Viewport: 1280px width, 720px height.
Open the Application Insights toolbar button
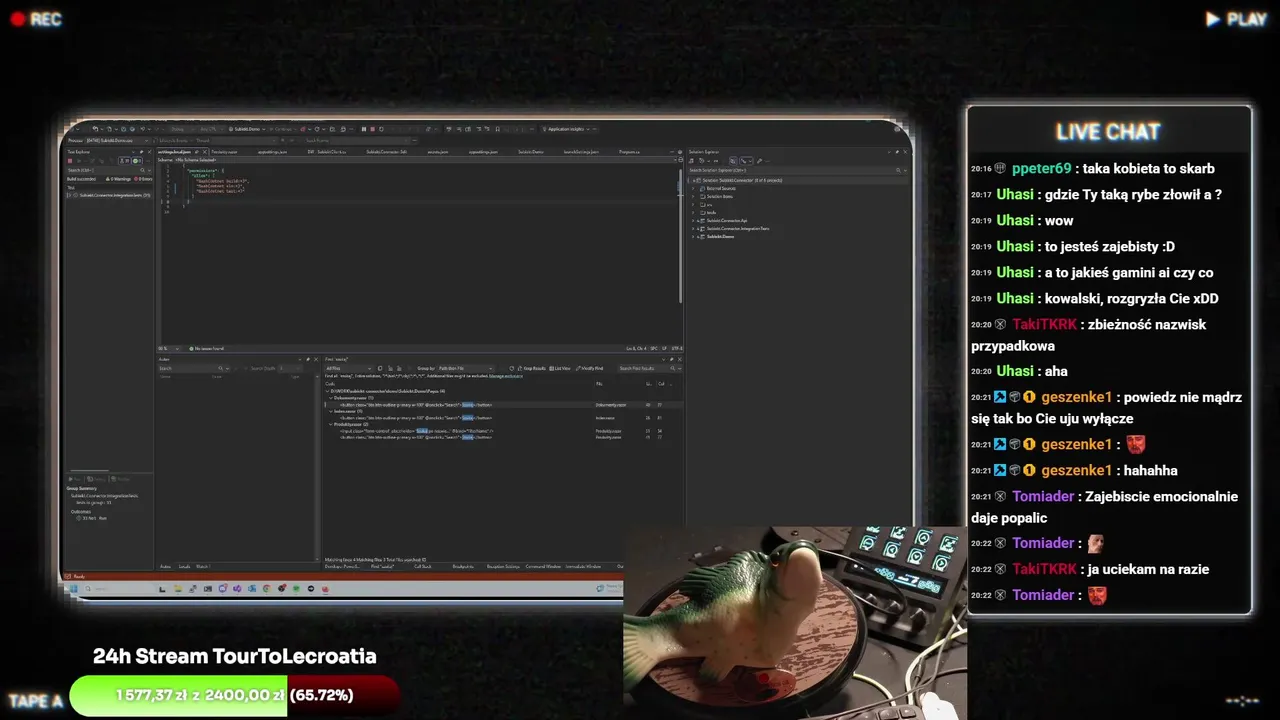[x=565, y=129]
